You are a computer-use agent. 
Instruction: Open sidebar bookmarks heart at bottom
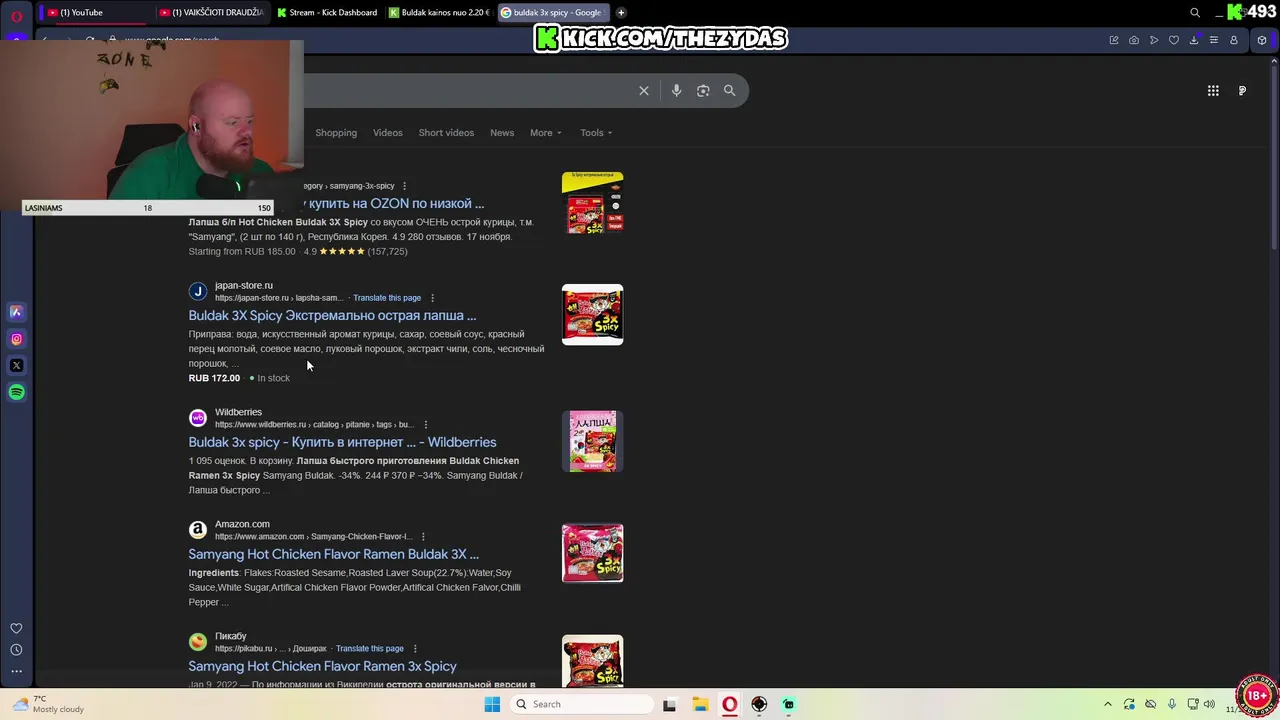click(x=16, y=628)
